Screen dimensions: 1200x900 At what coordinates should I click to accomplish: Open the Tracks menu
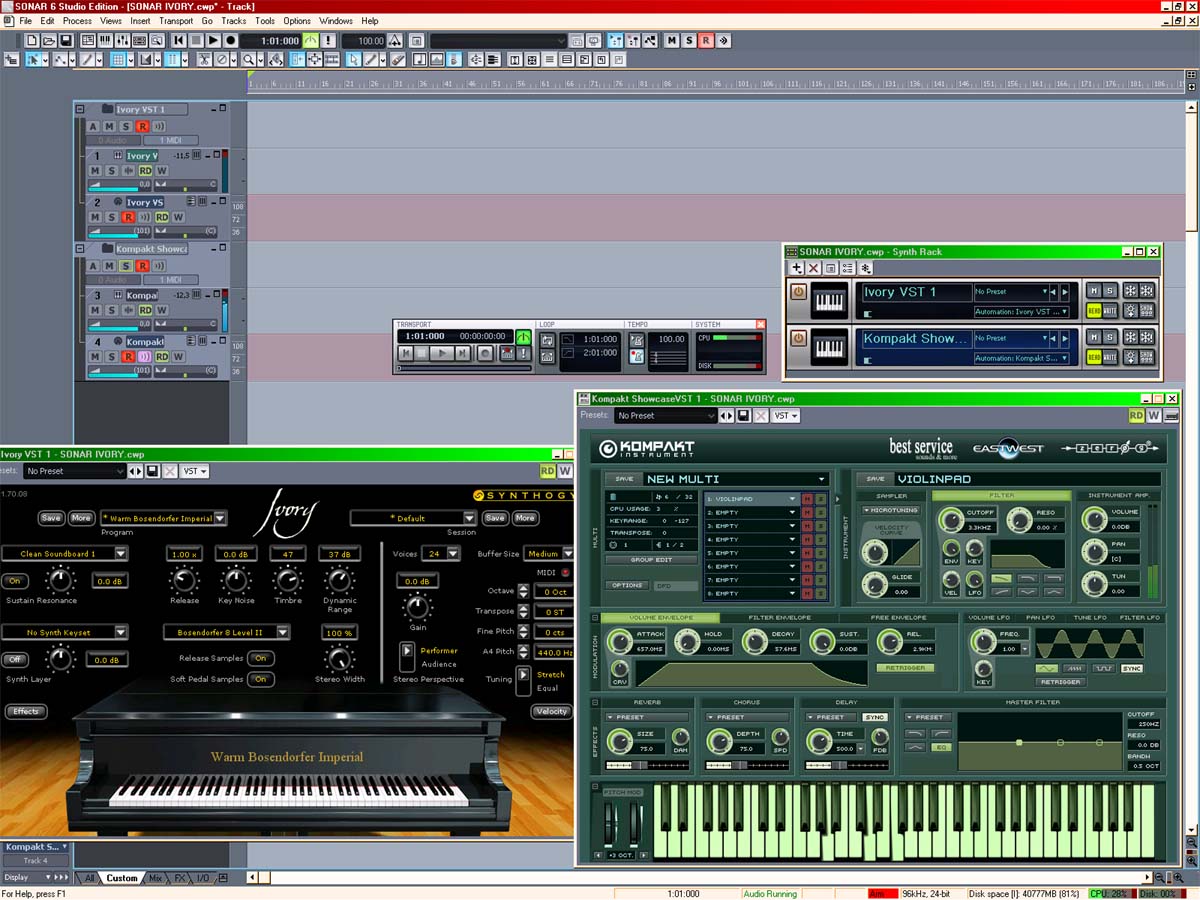(x=234, y=21)
